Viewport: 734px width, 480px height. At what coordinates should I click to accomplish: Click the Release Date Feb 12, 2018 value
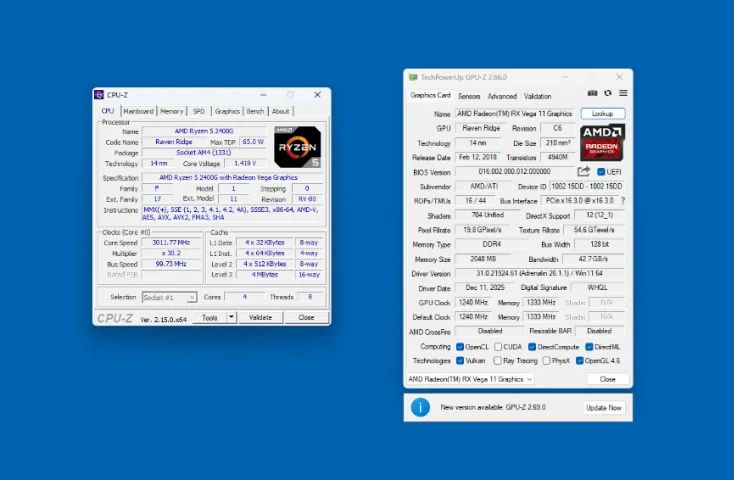pos(477,157)
